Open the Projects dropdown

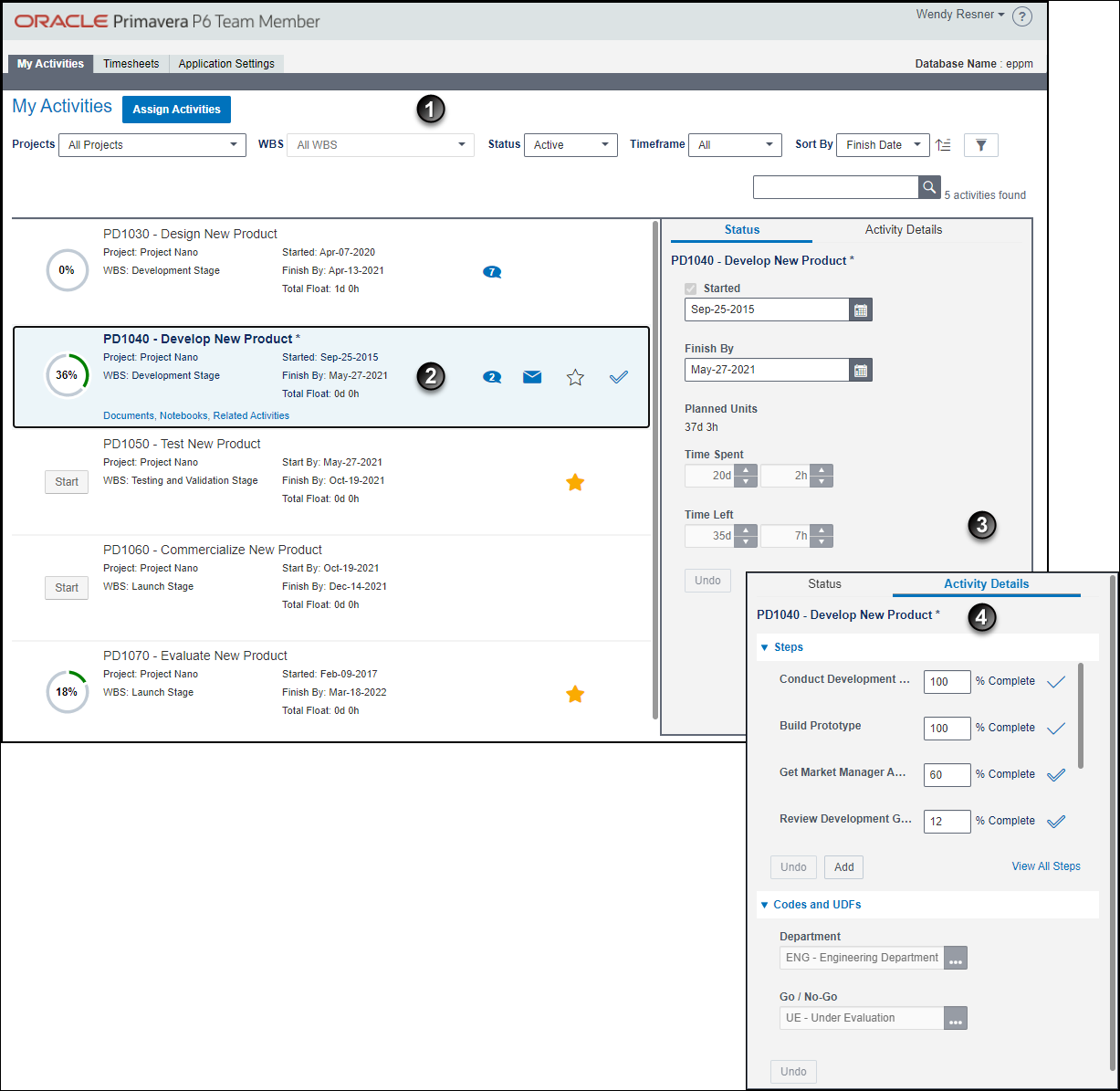click(x=152, y=145)
